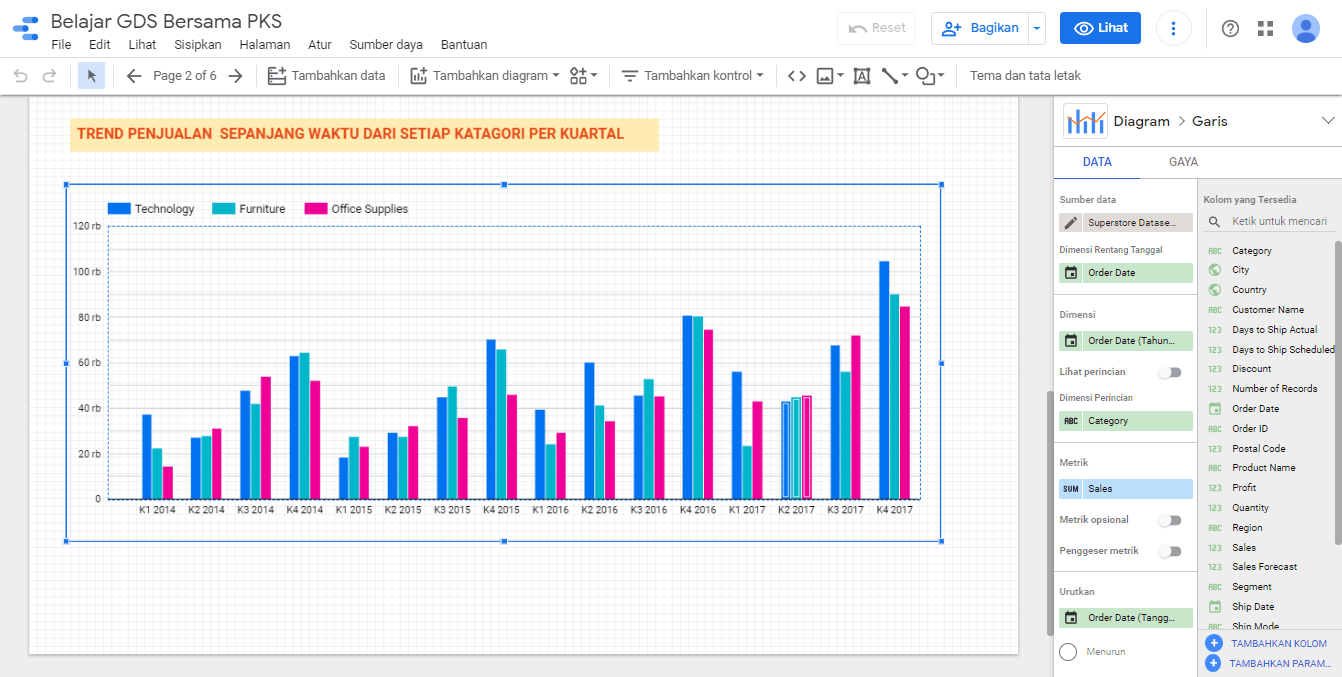Viewport: 1342px width, 677px height.
Task: Open the File menu
Action: pos(61,44)
